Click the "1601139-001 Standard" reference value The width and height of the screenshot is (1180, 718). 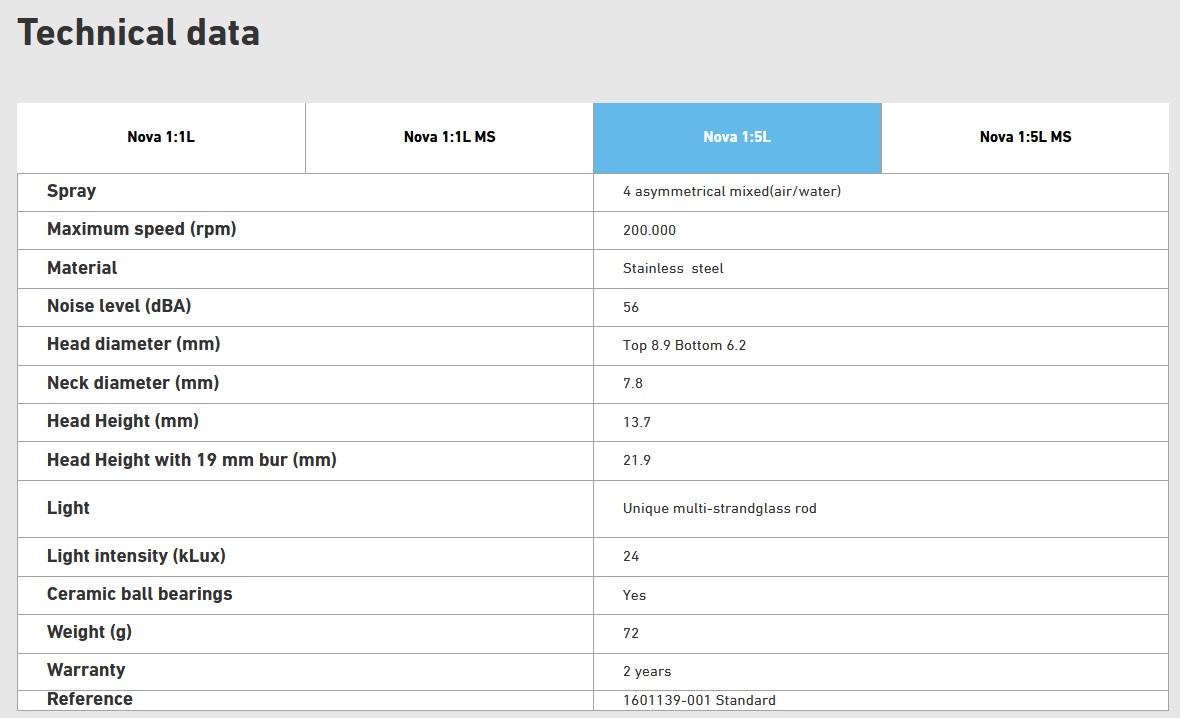699,700
